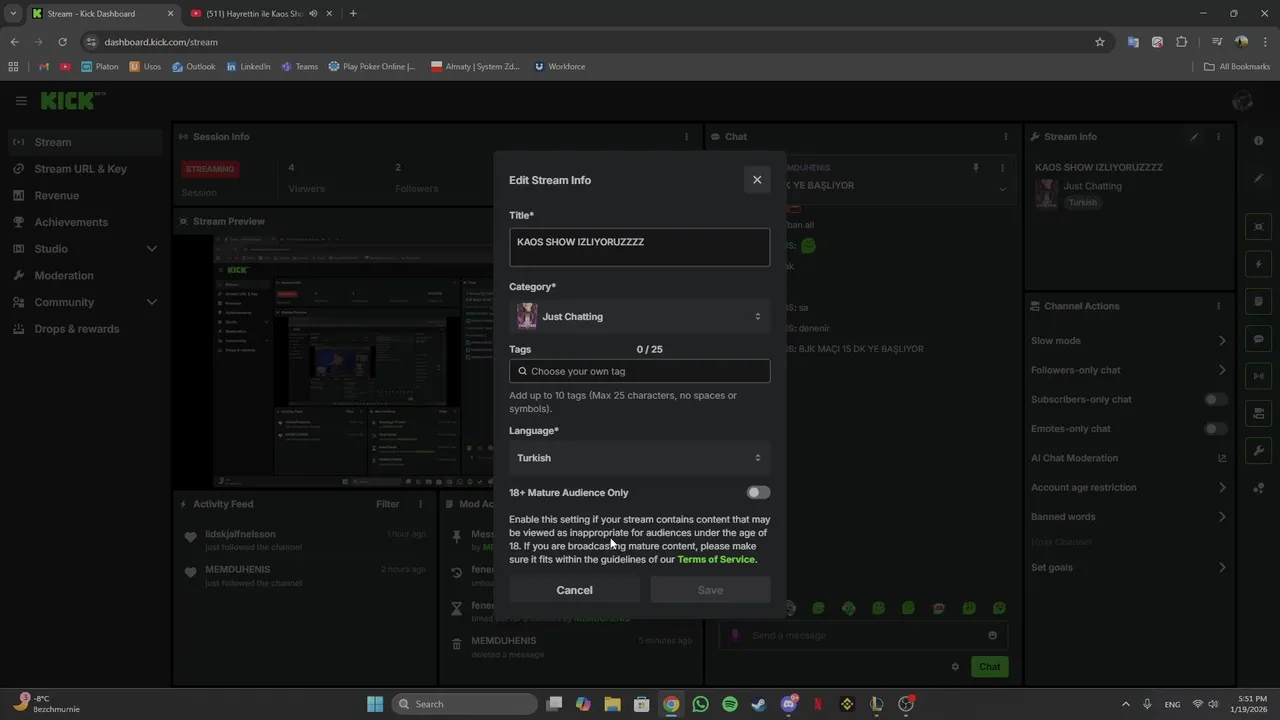
Task: Expand Banned words option
Action: click(x=1129, y=517)
